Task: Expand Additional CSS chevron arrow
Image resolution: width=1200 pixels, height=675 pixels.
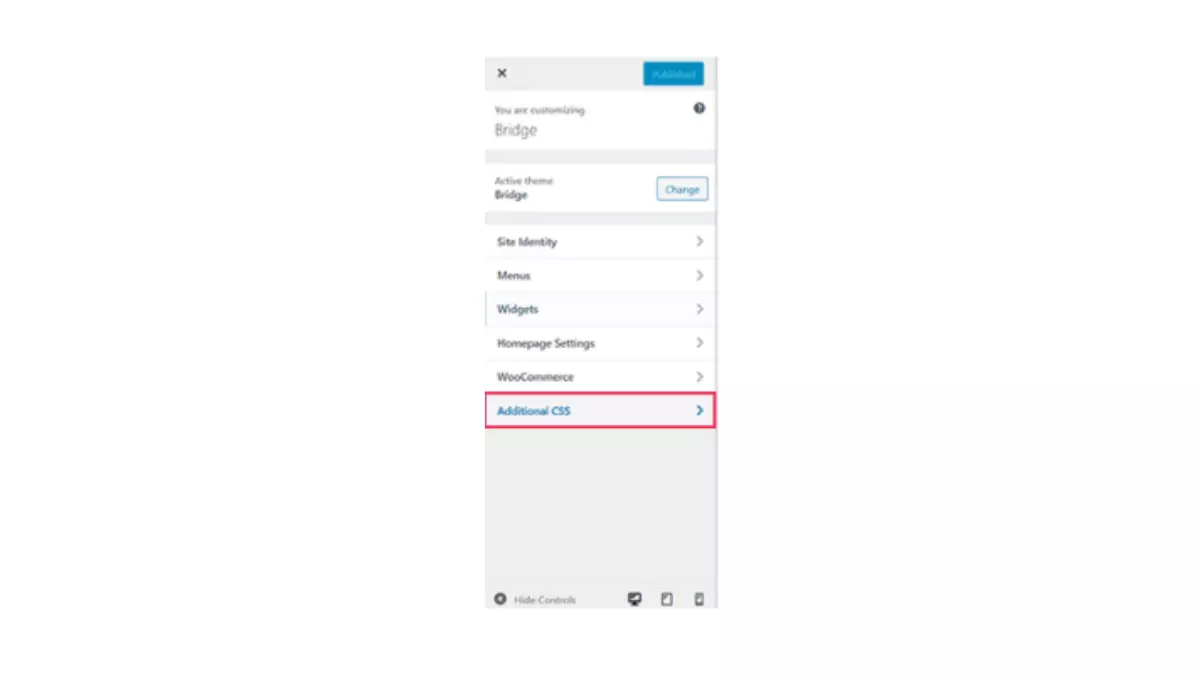Action: [x=700, y=411]
